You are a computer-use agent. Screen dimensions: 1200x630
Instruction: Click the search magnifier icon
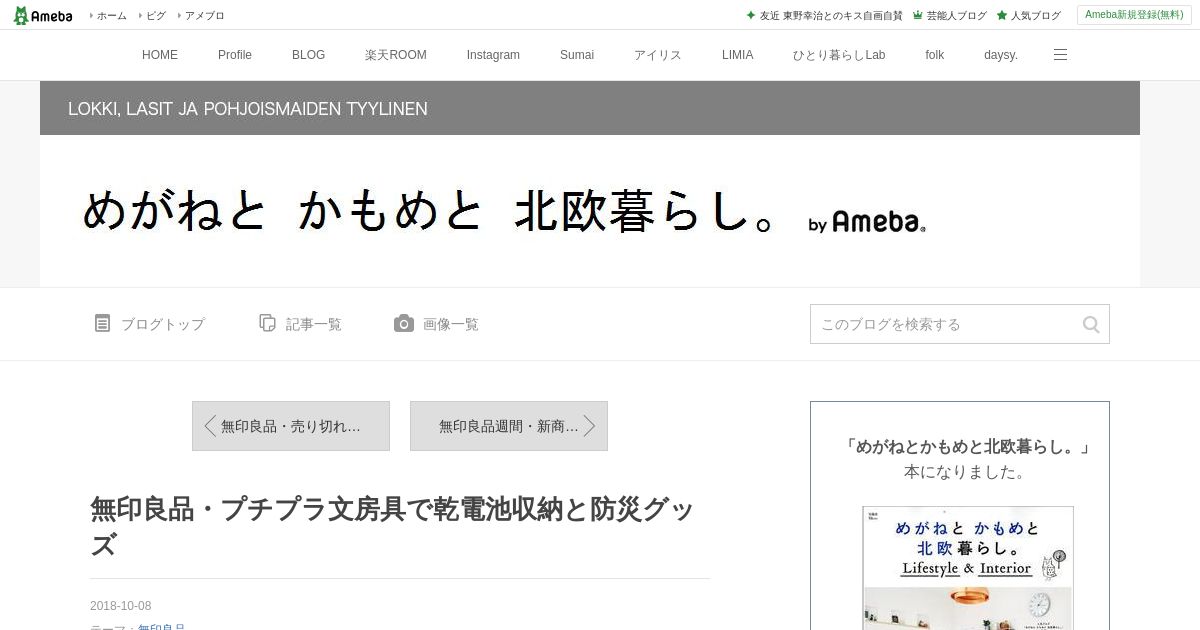pos(1091,324)
